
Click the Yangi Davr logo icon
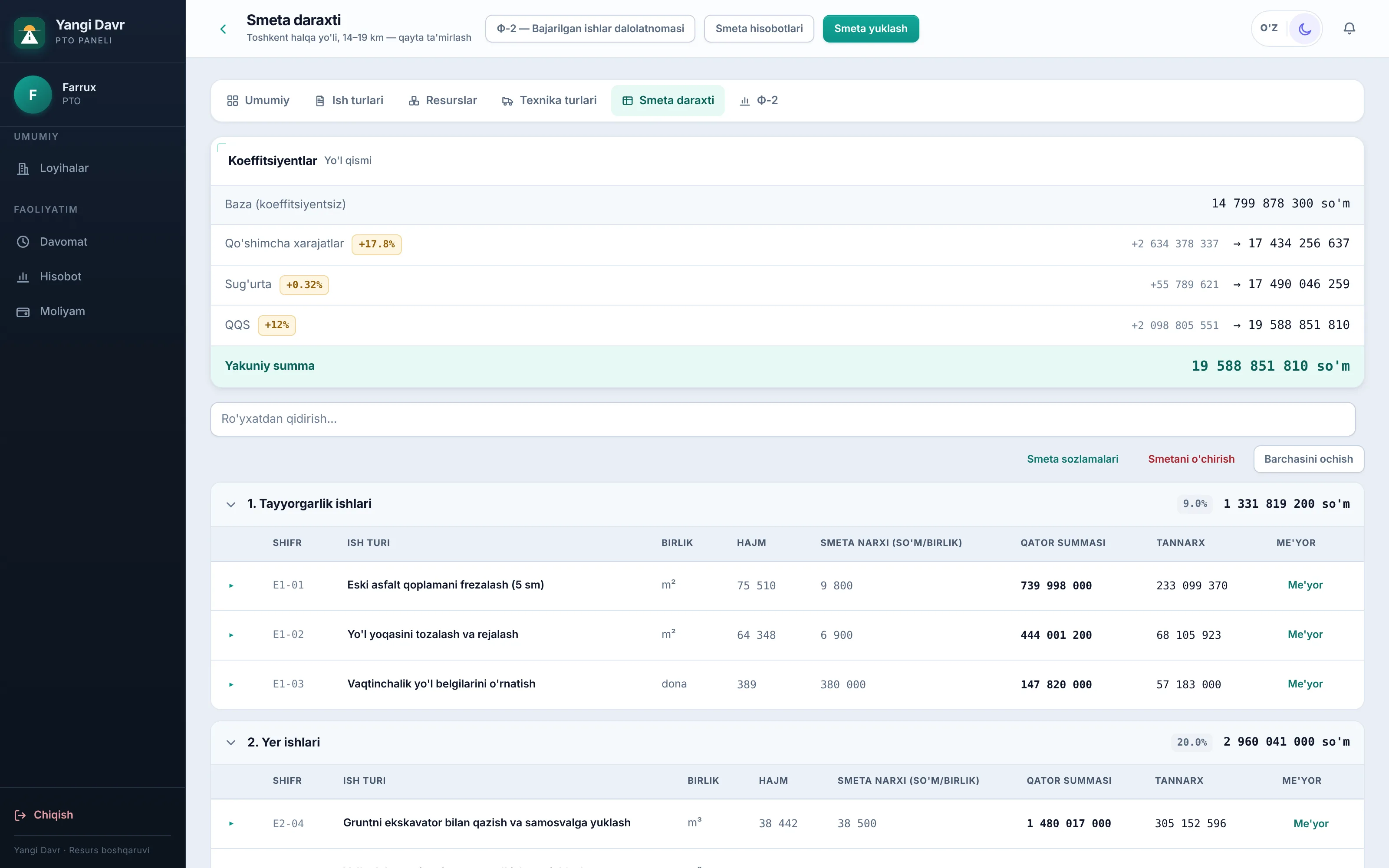point(29,33)
